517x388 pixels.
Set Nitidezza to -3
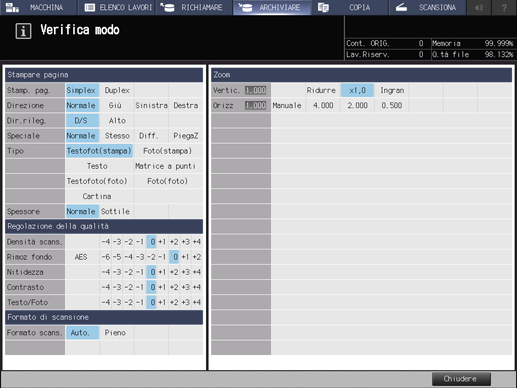coord(117,272)
